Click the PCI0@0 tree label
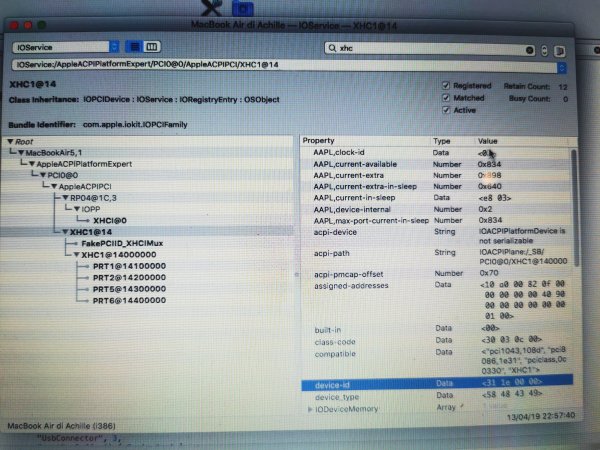This screenshot has width=600, height=450. (x=62, y=175)
